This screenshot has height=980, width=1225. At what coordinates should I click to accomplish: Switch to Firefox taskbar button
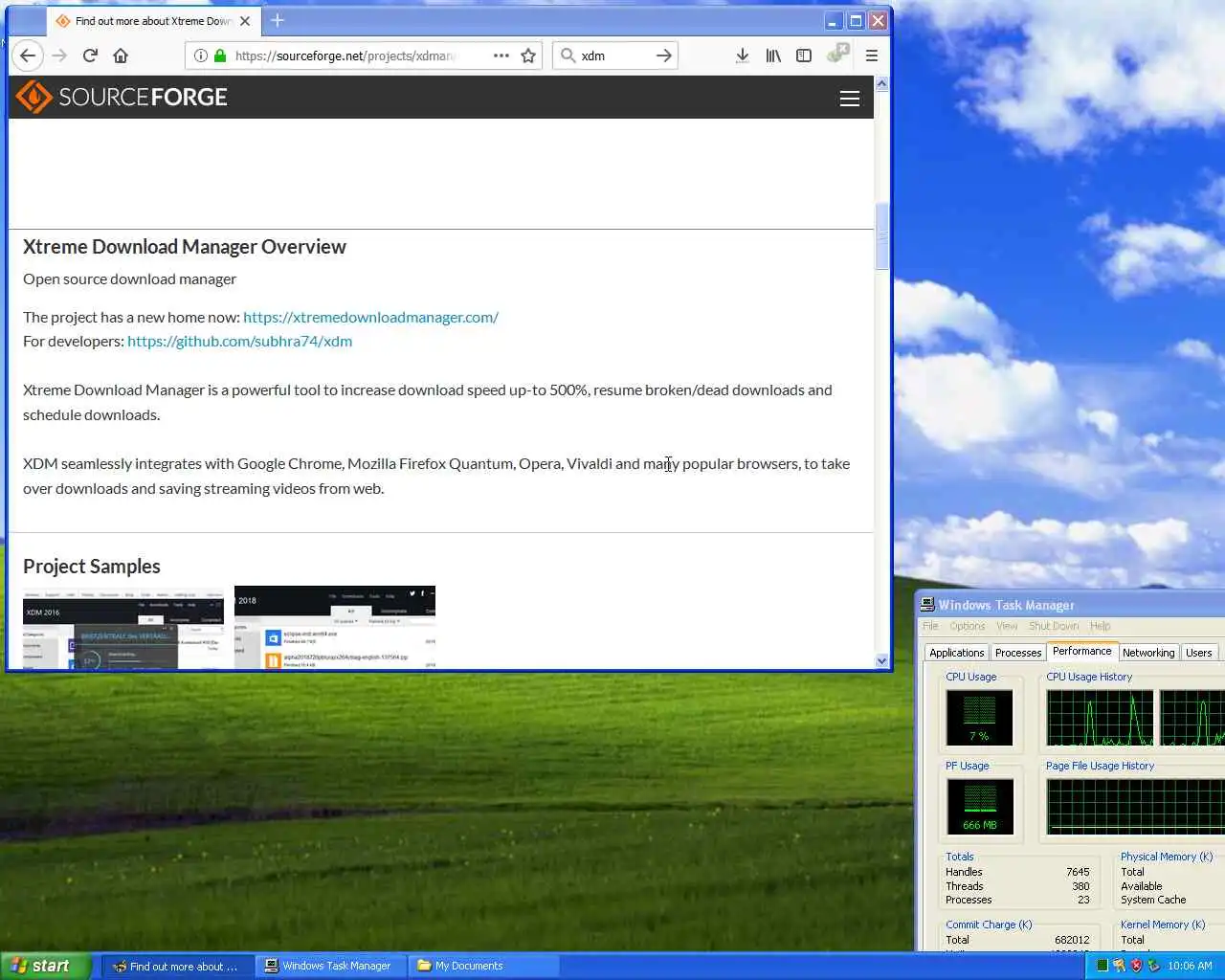pos(177,966)
